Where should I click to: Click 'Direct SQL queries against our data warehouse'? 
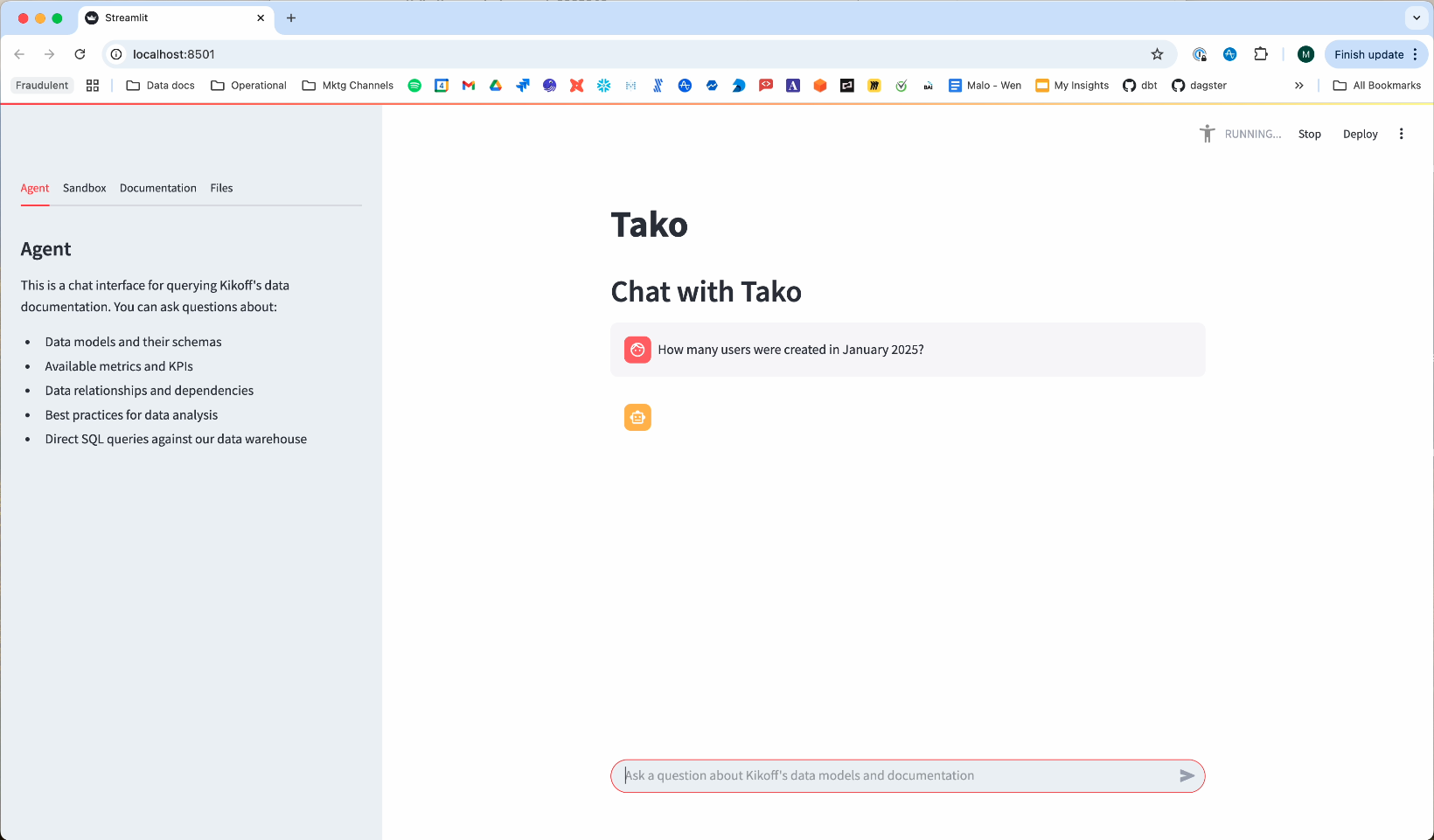tap(176, 439)
